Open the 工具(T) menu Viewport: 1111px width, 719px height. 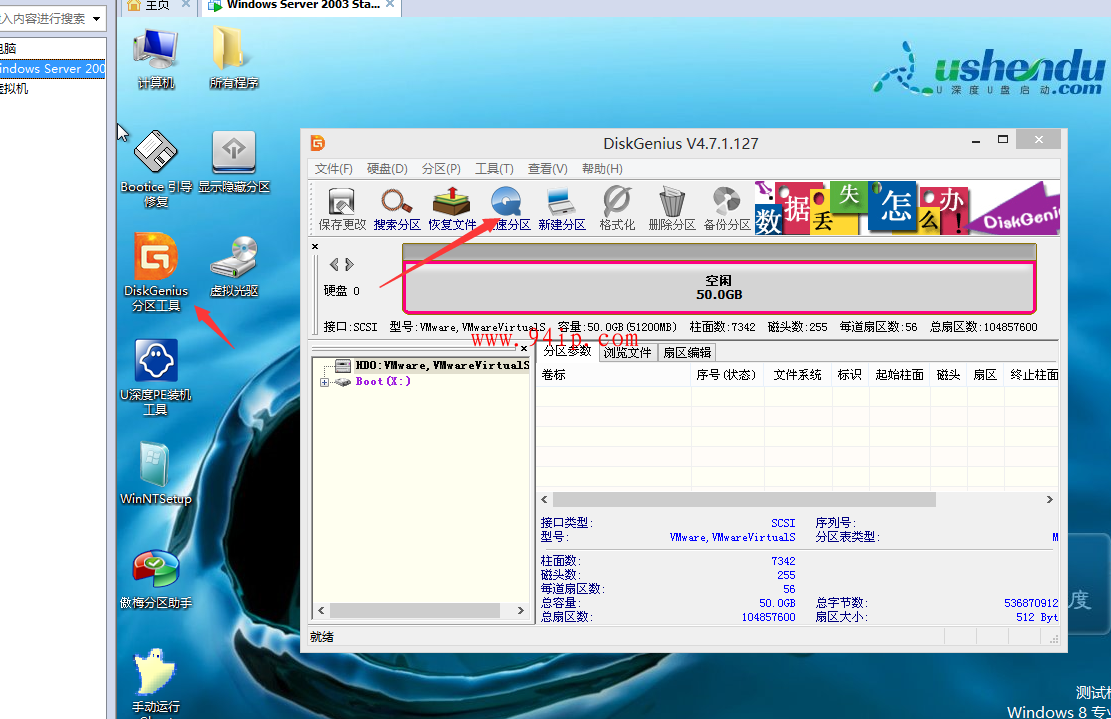click(x=494, y=169)
